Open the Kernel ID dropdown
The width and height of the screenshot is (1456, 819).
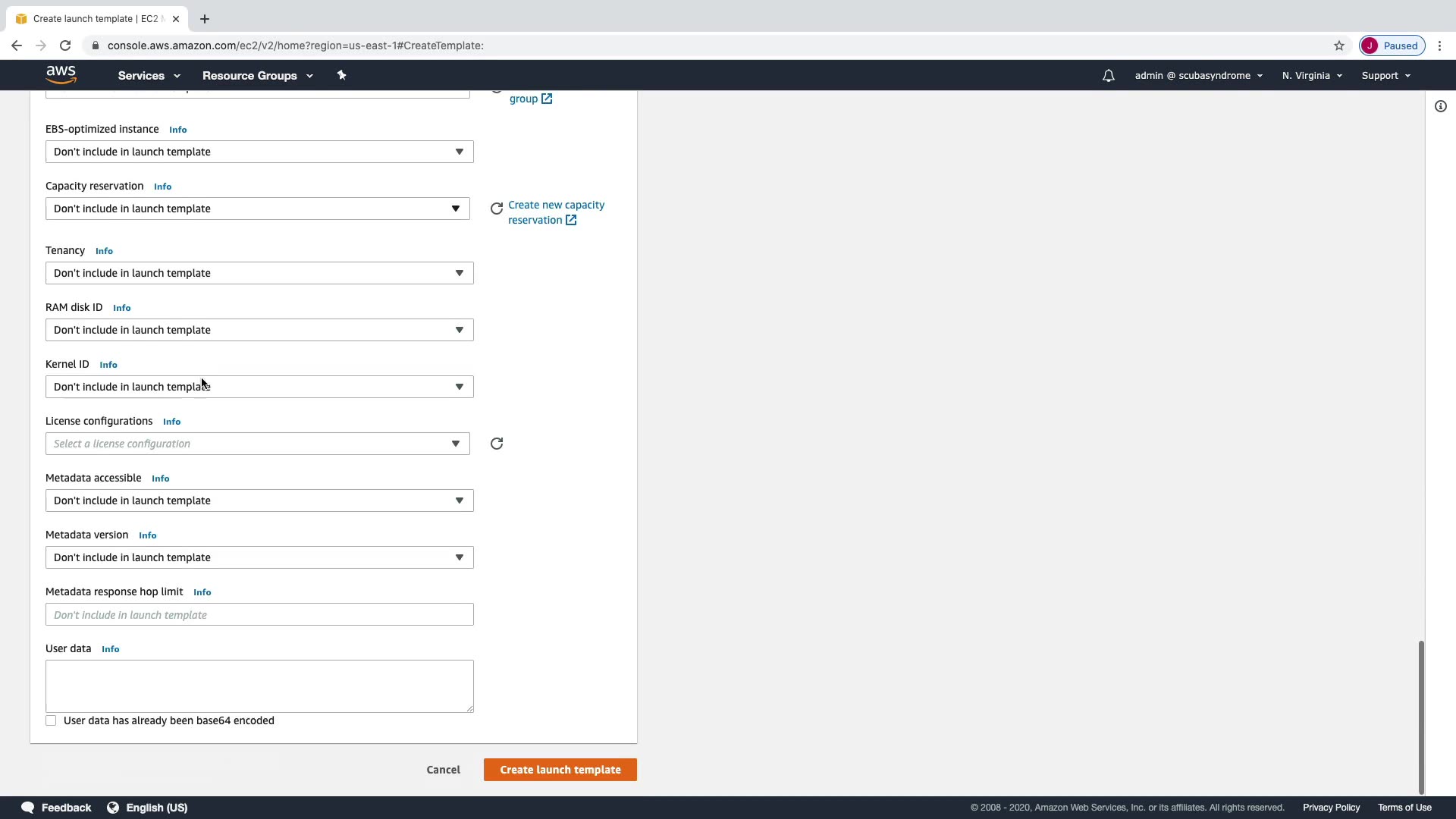click(259, 387)
